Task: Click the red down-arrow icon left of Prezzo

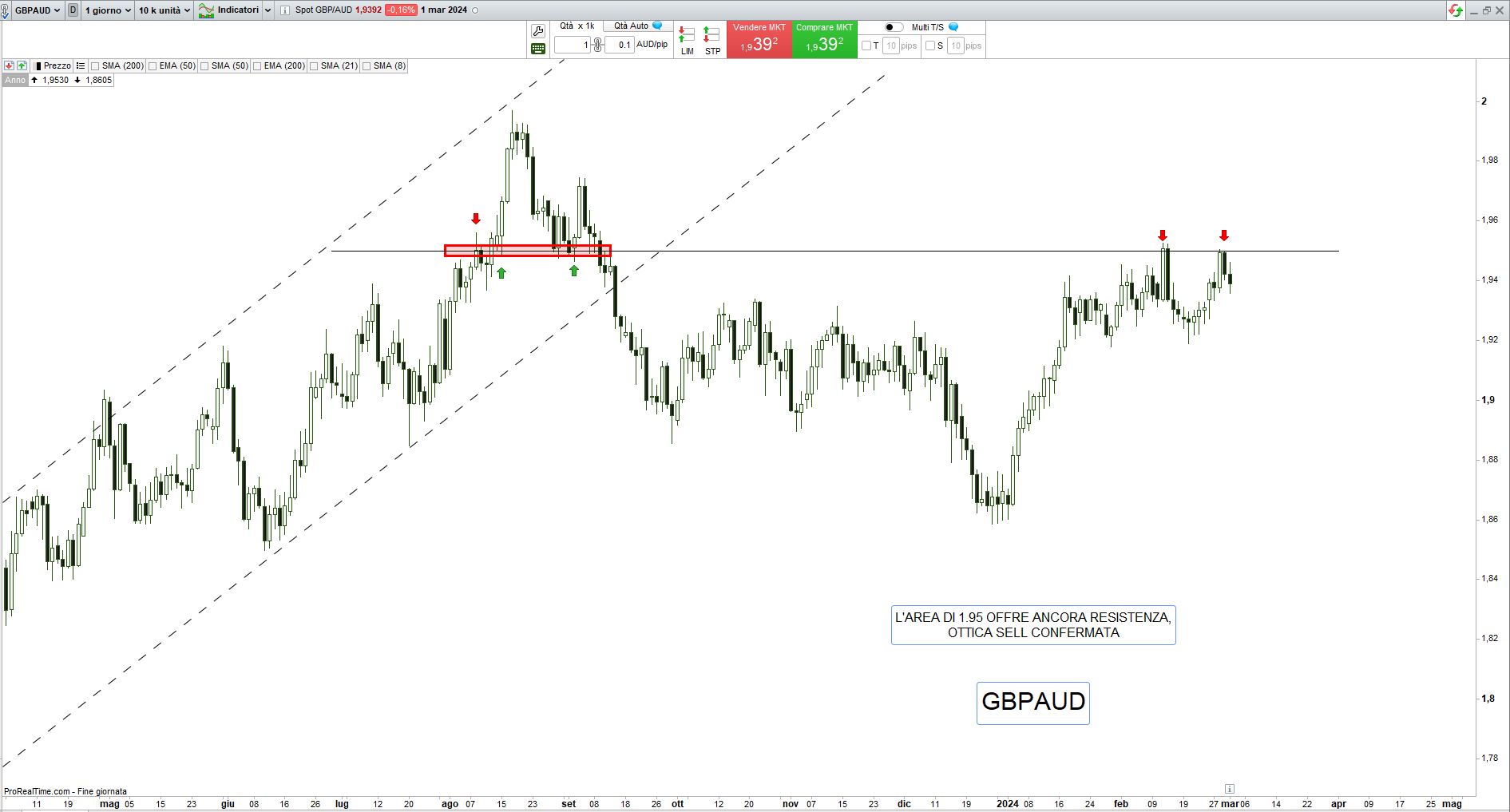Action: 9,65
